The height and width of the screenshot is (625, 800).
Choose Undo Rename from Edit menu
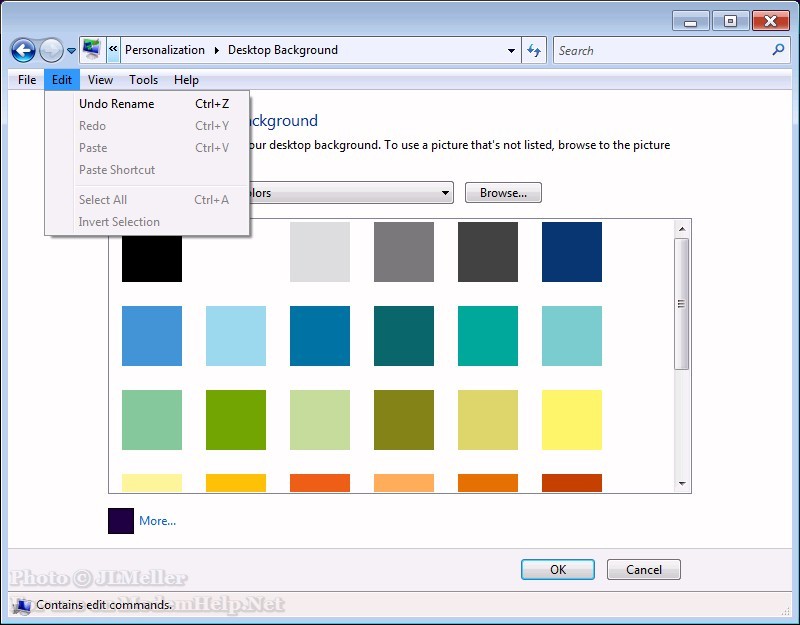(x=117, y=104)
